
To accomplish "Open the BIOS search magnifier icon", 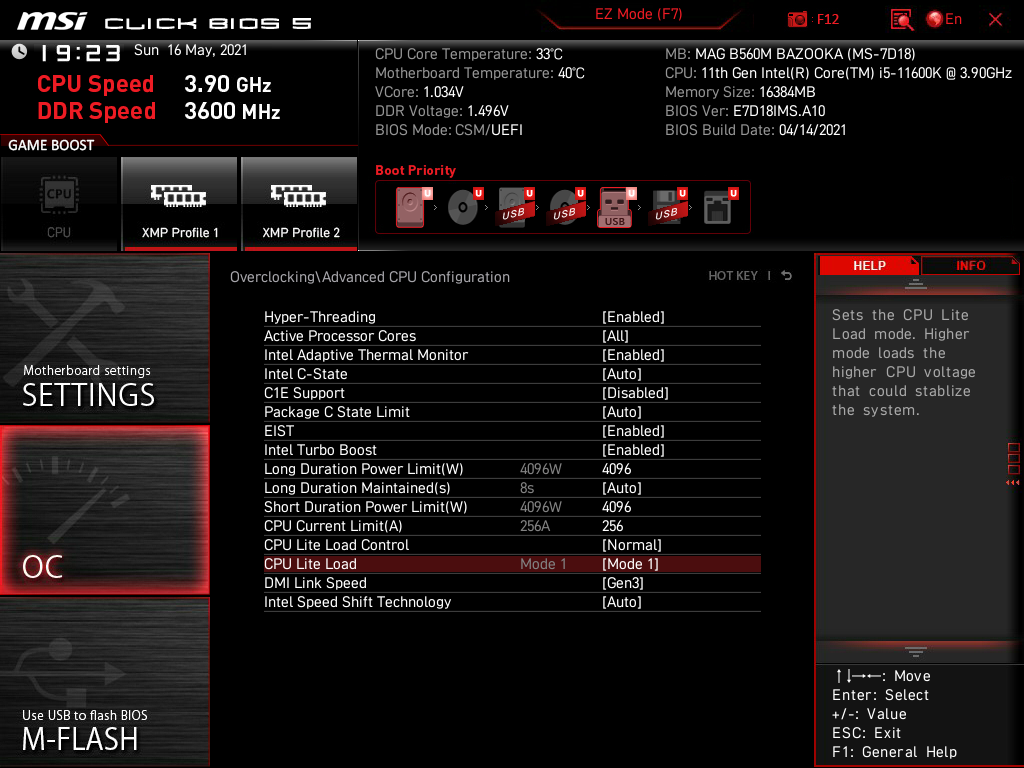I will pyautogui.click(x=901, y=20).
